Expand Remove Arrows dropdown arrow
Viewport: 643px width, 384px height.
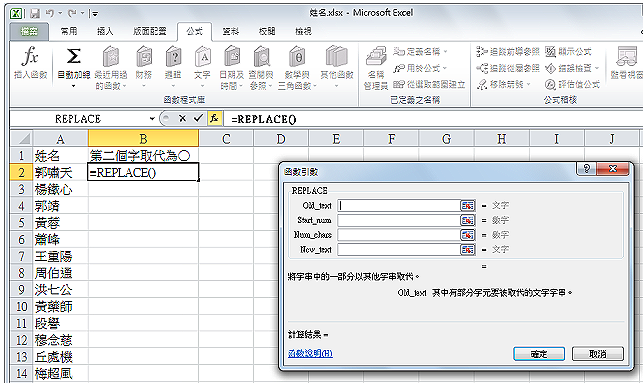pos(529,85)
